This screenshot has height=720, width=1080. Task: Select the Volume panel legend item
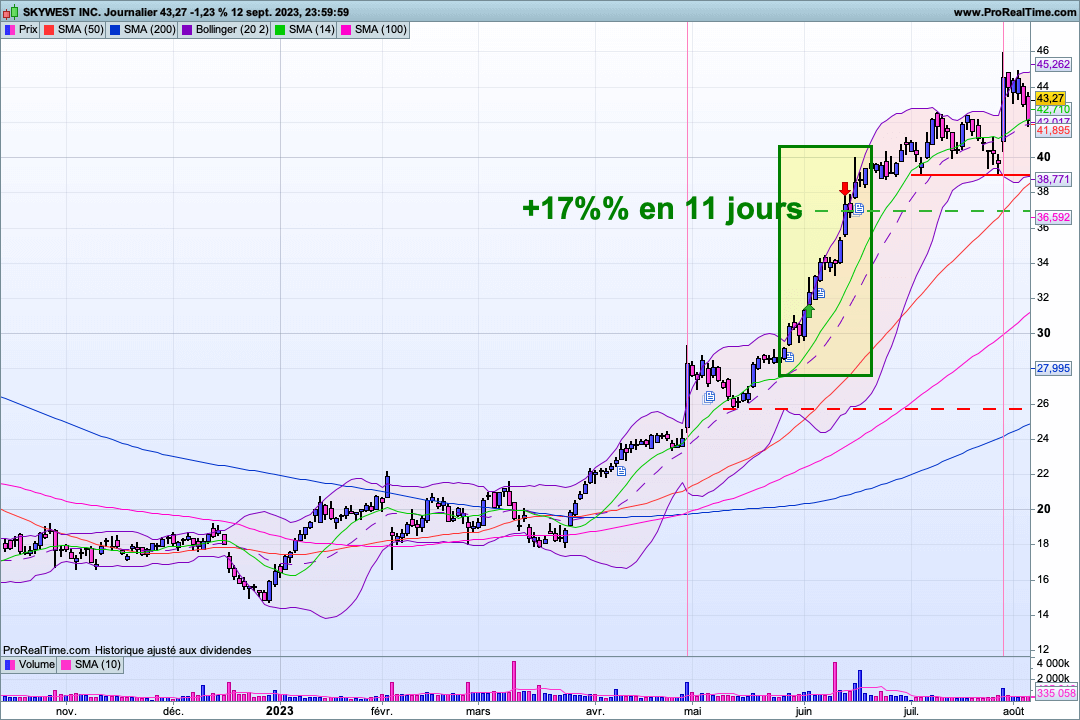(29, 665)
